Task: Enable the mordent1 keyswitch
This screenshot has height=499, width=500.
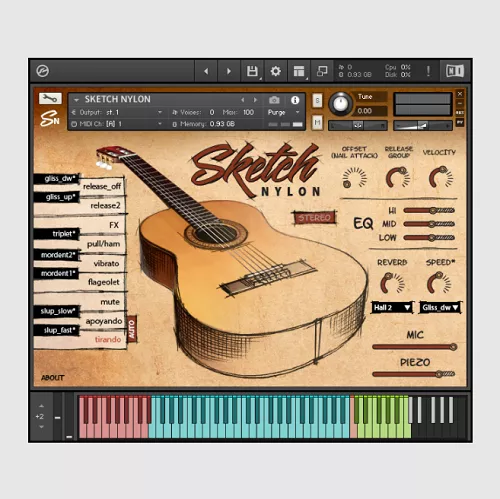Action: [x=57, y=274]
